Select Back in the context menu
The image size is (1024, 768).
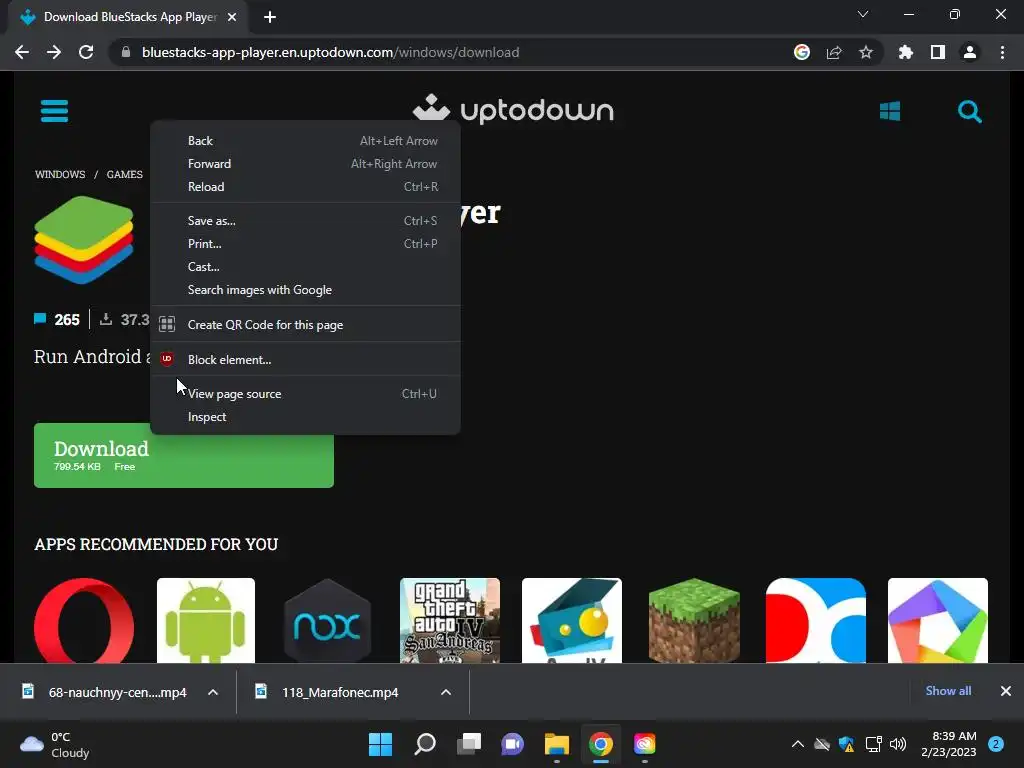[305, 140]
